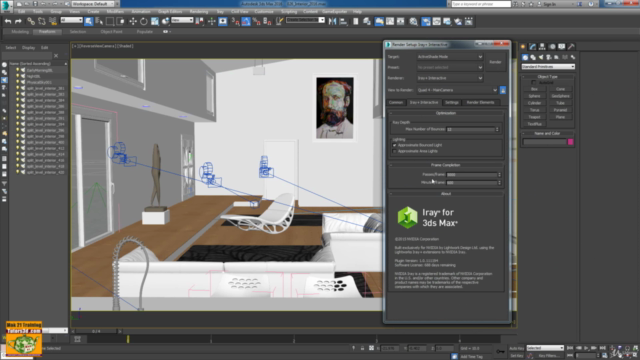Enable the AutoGrid checkbox
Image resolution: width=640 pixels, height=360 pixels.
pos(534,82)
